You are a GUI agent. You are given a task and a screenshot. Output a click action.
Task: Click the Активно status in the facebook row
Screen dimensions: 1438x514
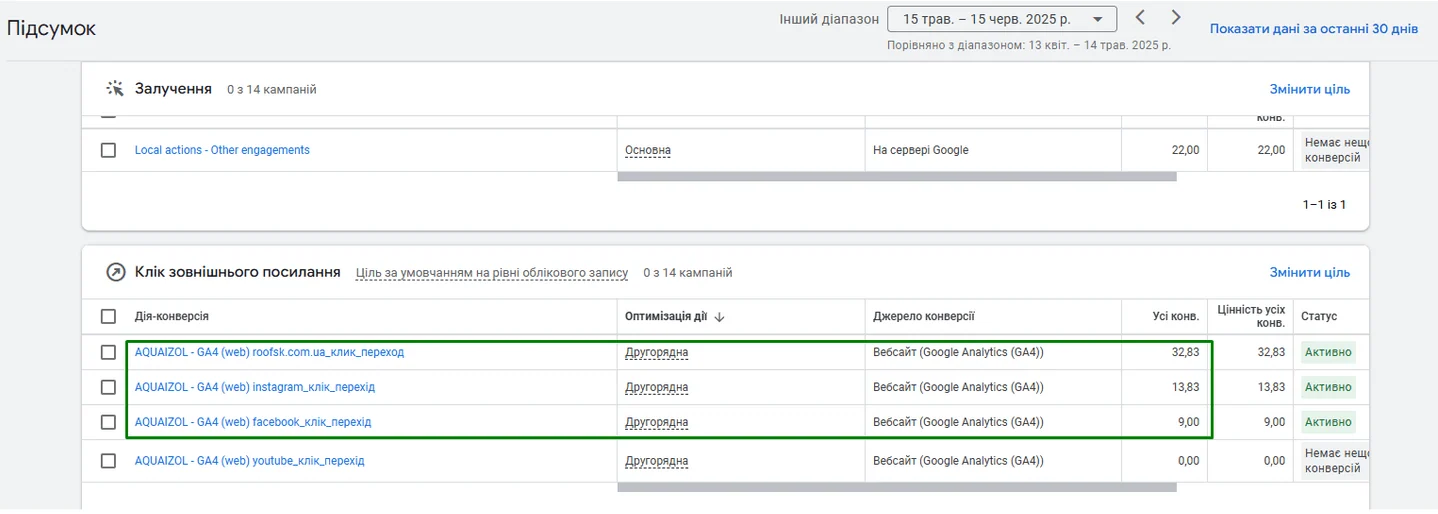1328,422
